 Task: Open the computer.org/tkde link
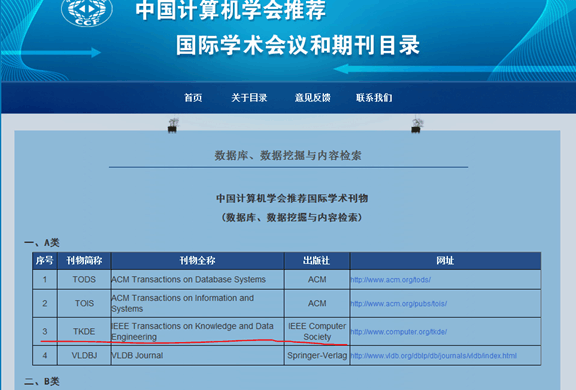(x=399, y=332)
